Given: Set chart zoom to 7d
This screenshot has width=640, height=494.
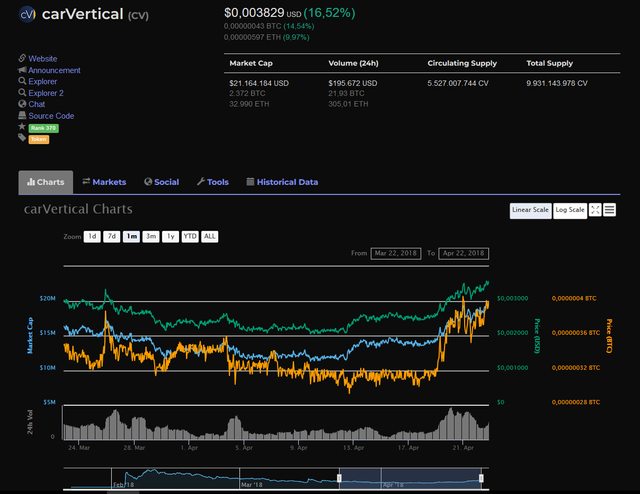Looking at the screenshot, I should (x=112, y=236).
